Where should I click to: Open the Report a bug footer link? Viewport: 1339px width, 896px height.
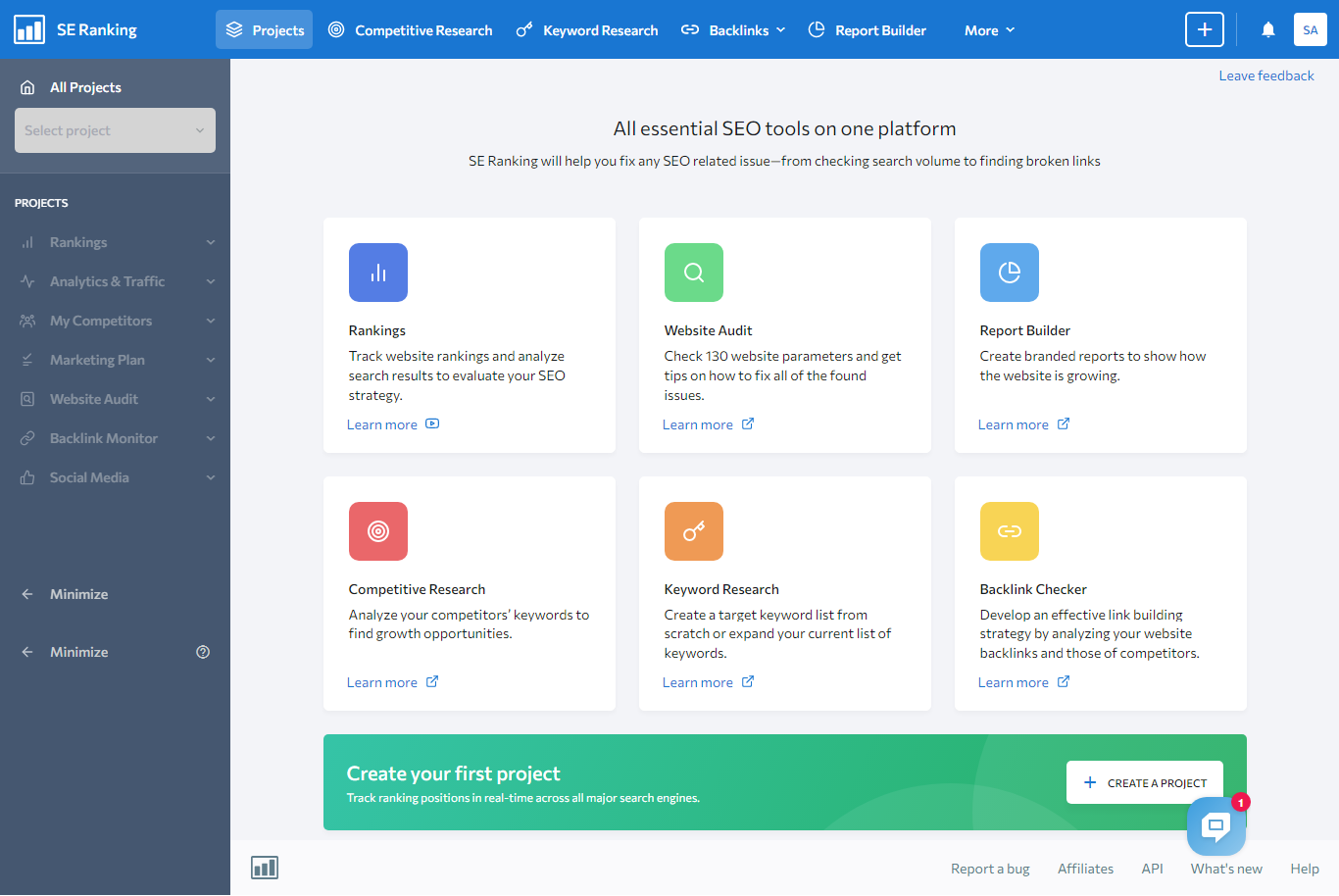tap(990, 869)
